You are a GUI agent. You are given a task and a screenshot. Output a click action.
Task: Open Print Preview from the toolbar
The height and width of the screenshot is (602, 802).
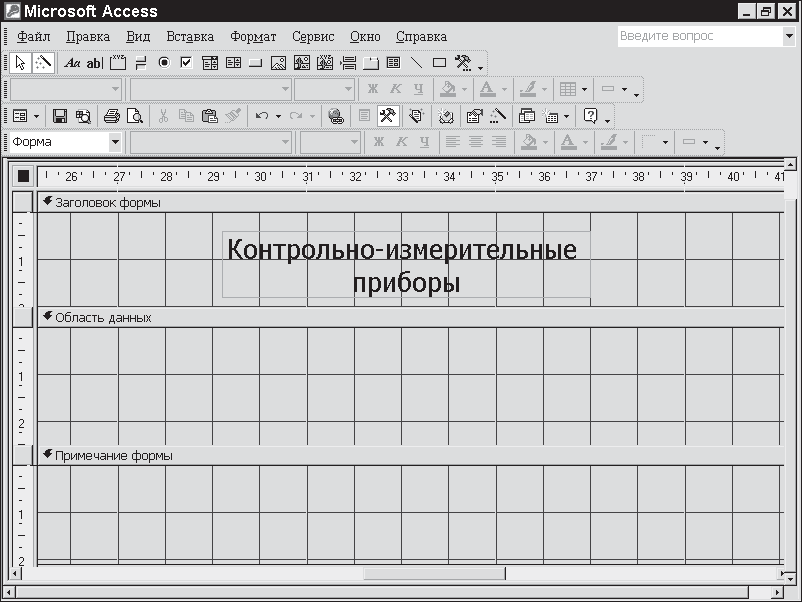pyautogui.click(x=134, y=116)
